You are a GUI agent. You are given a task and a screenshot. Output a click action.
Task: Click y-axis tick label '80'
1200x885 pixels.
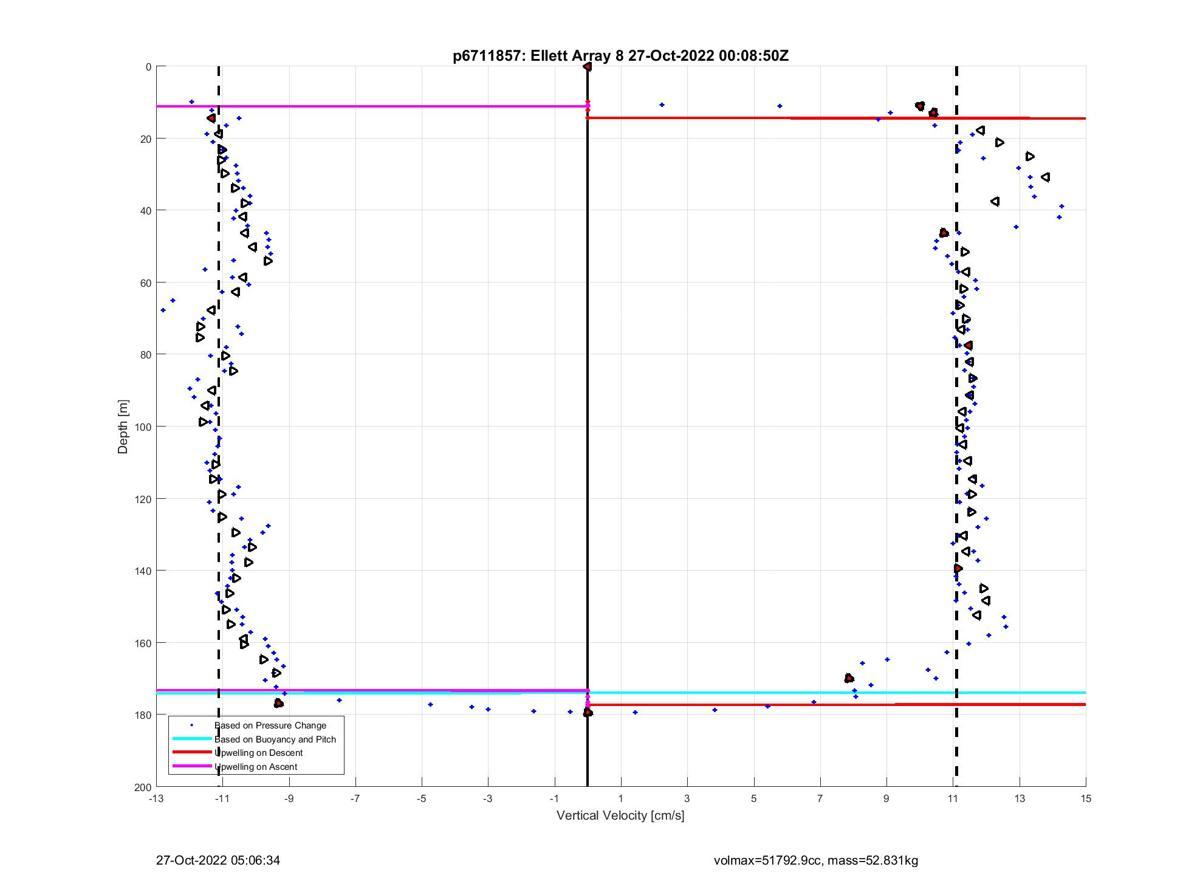(x=145, y=355)
